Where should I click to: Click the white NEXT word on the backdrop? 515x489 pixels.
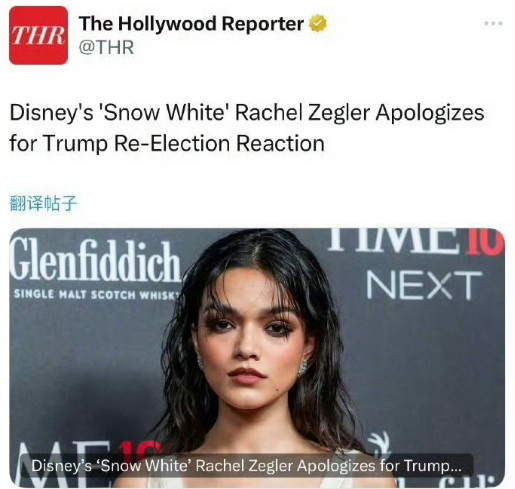point(424,285)
